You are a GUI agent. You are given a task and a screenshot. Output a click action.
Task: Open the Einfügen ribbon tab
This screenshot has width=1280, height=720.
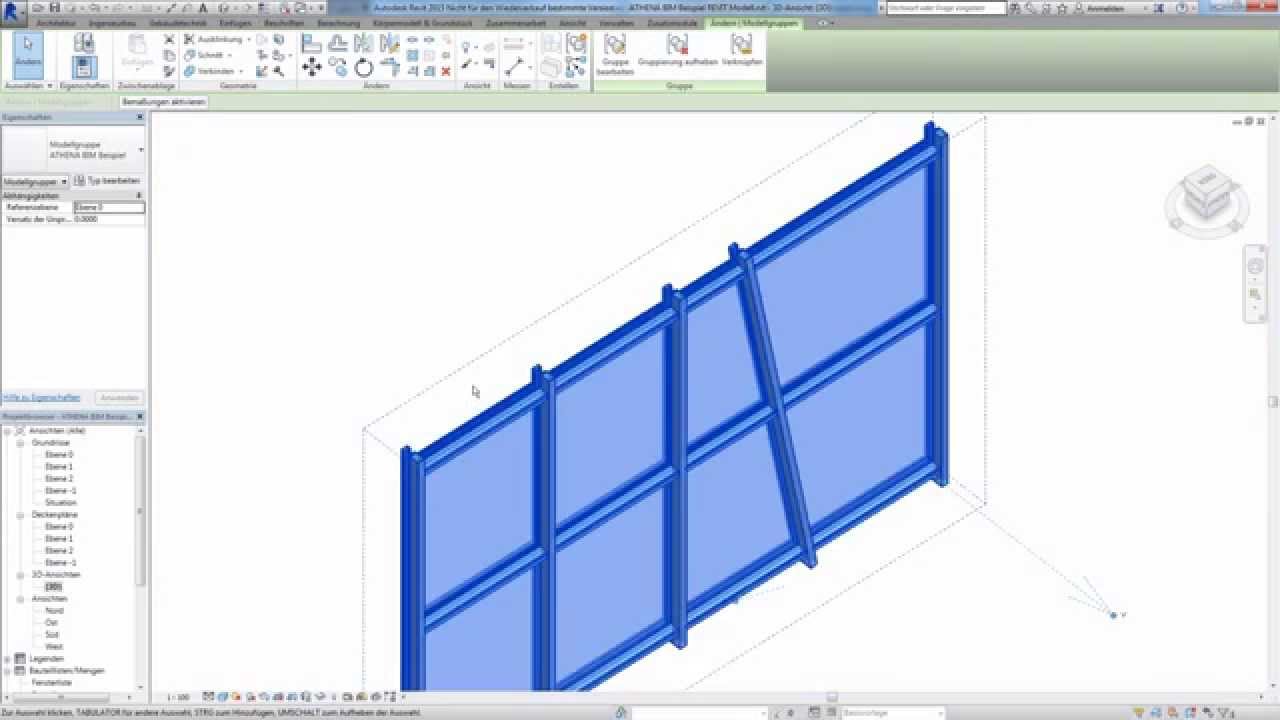coord(236,22)
